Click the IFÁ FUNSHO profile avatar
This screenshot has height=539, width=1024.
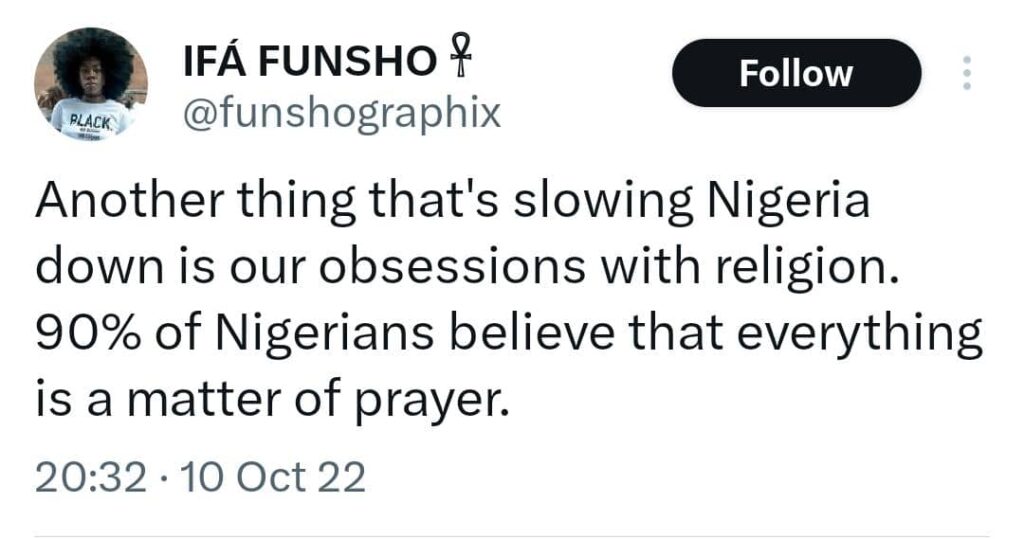[91, 85]
